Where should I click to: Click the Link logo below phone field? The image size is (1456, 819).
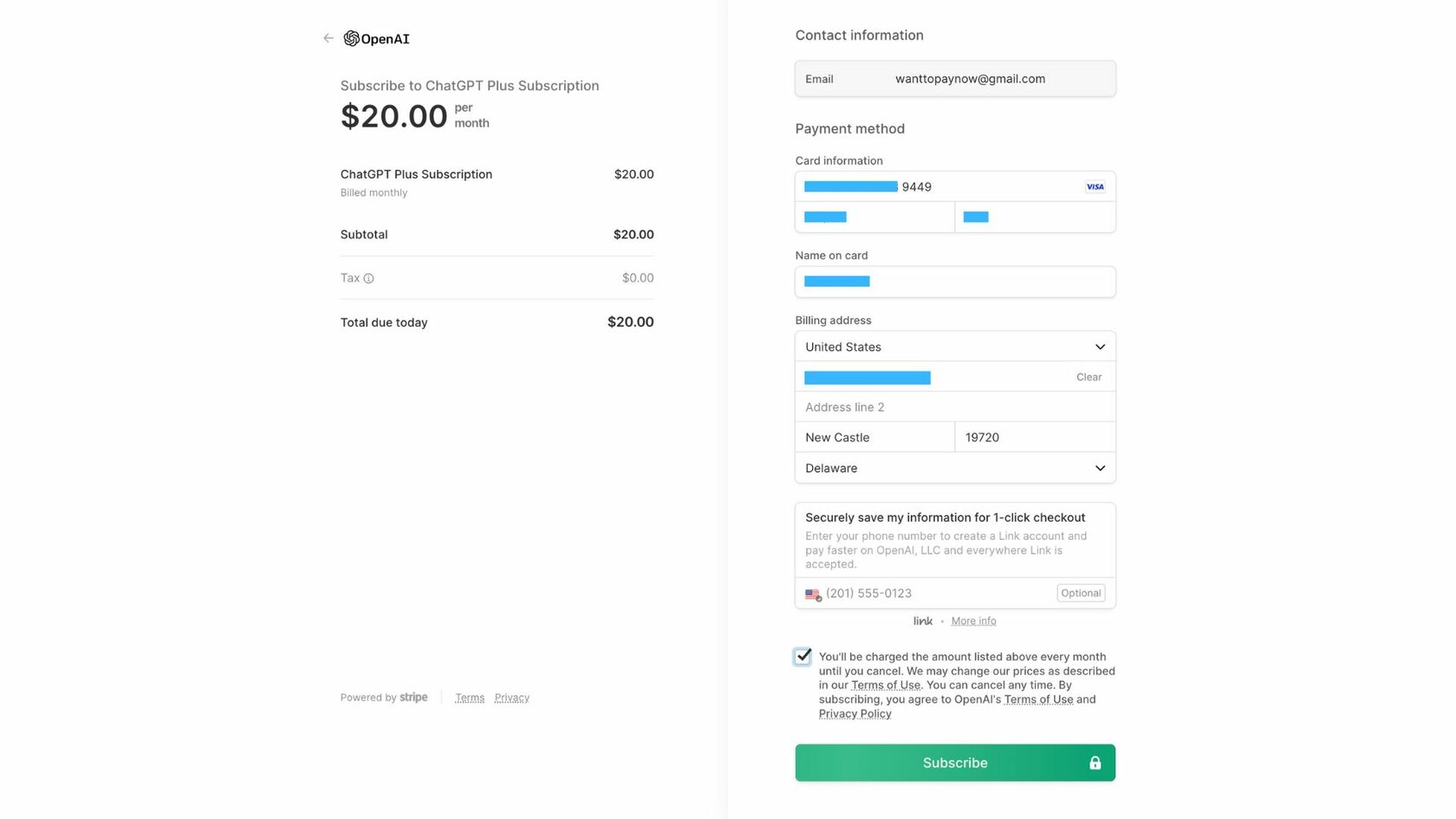(923, 621)
